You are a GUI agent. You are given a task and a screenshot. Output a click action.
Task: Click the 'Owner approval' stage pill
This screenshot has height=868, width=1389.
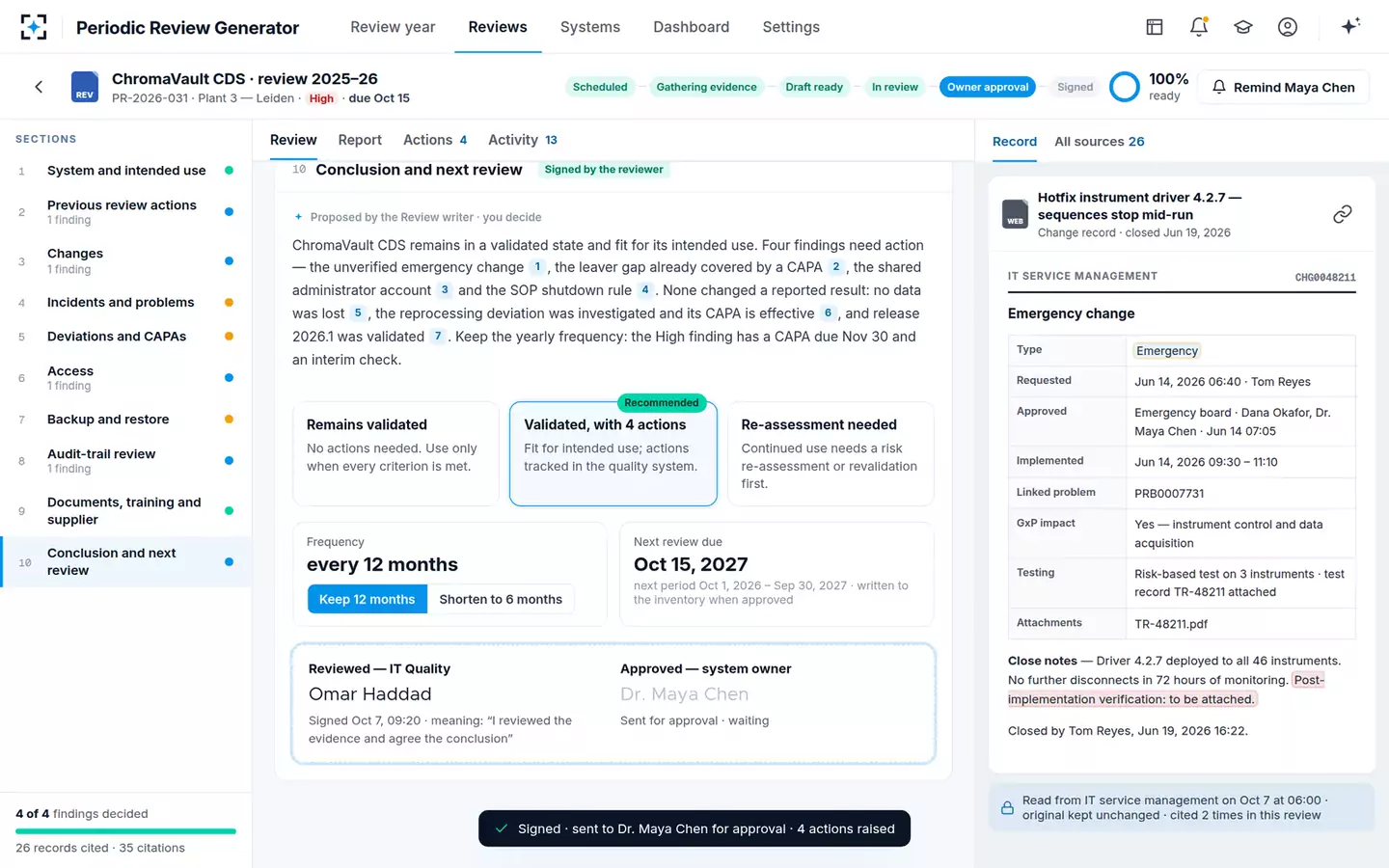(x=988, y=87)
